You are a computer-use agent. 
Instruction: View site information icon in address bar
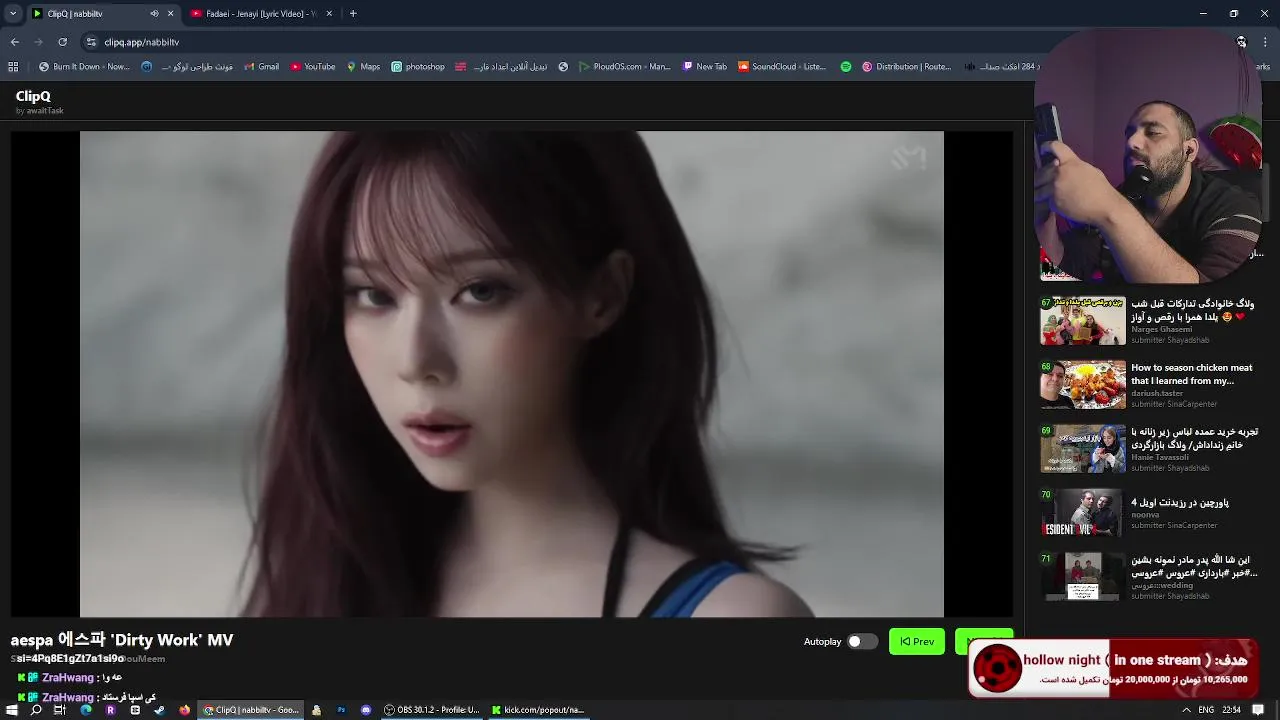tap(91, 42)
